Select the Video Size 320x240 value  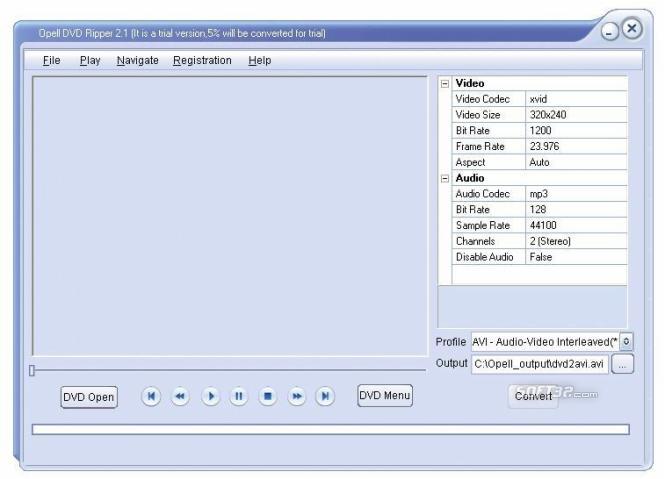(x=576, y=115)
